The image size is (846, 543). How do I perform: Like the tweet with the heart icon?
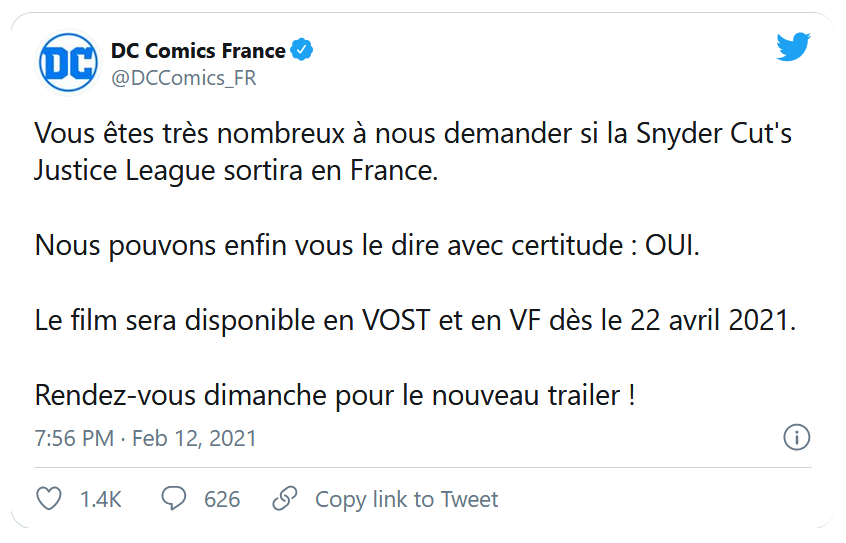pyautogui.click(x=49, y=499)
